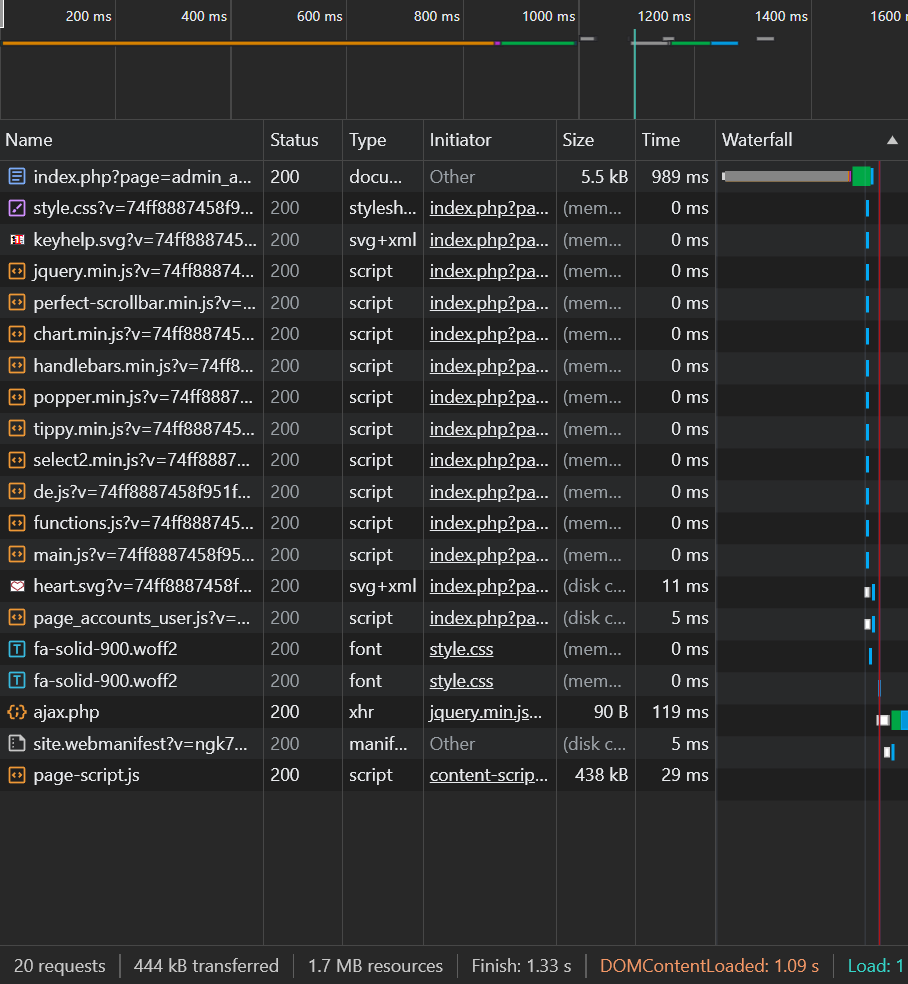
Task: Sort by the Size column header
Action: (578, 140)
